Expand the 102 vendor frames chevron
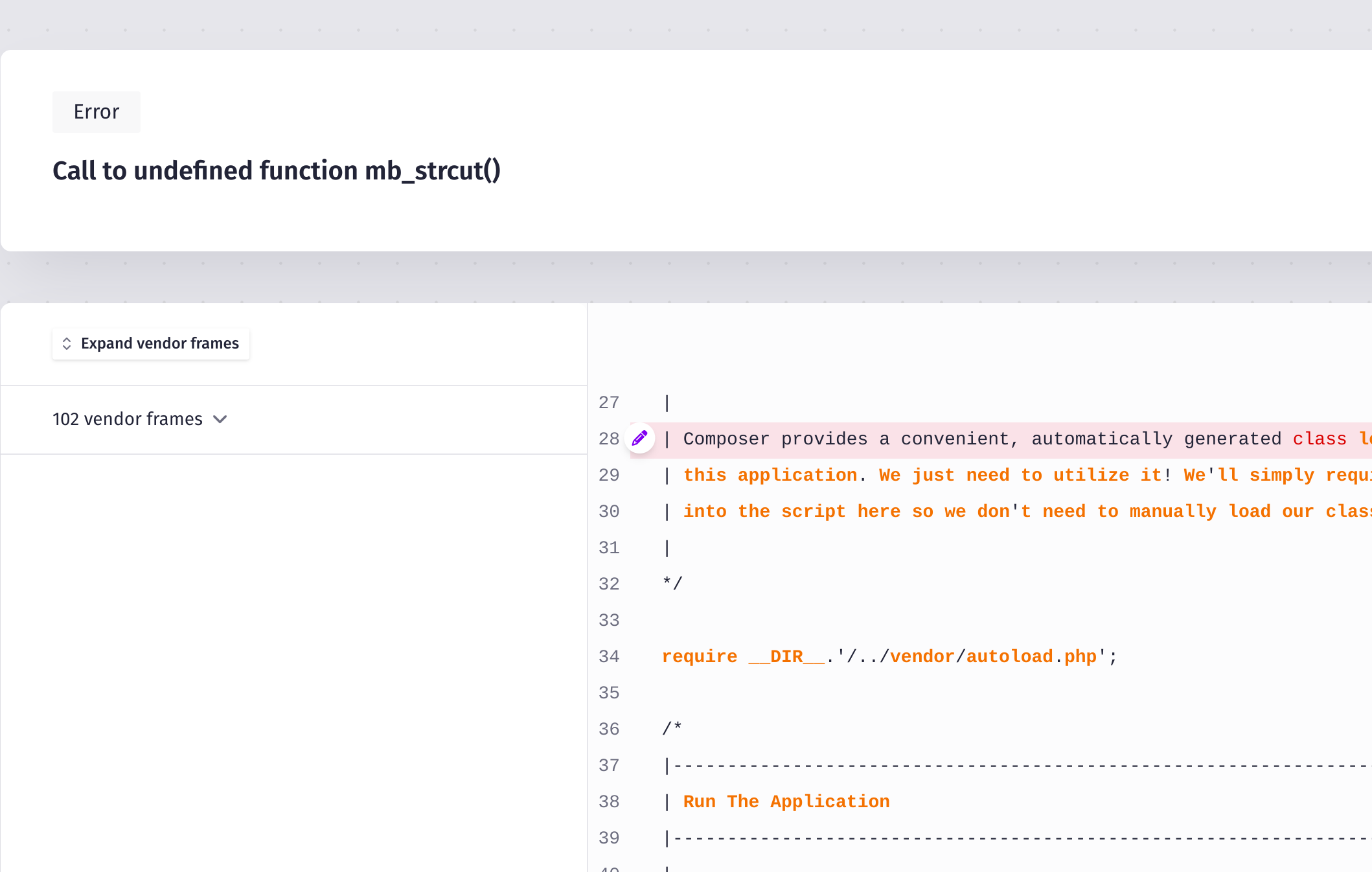 (220, 419)
